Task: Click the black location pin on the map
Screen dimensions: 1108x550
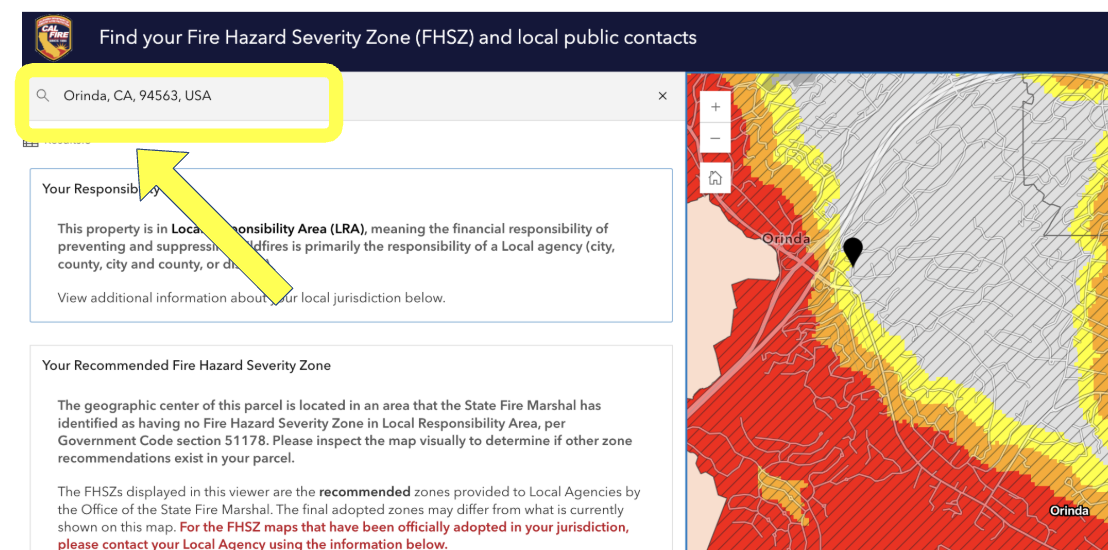Action: (x=852, y=251)
